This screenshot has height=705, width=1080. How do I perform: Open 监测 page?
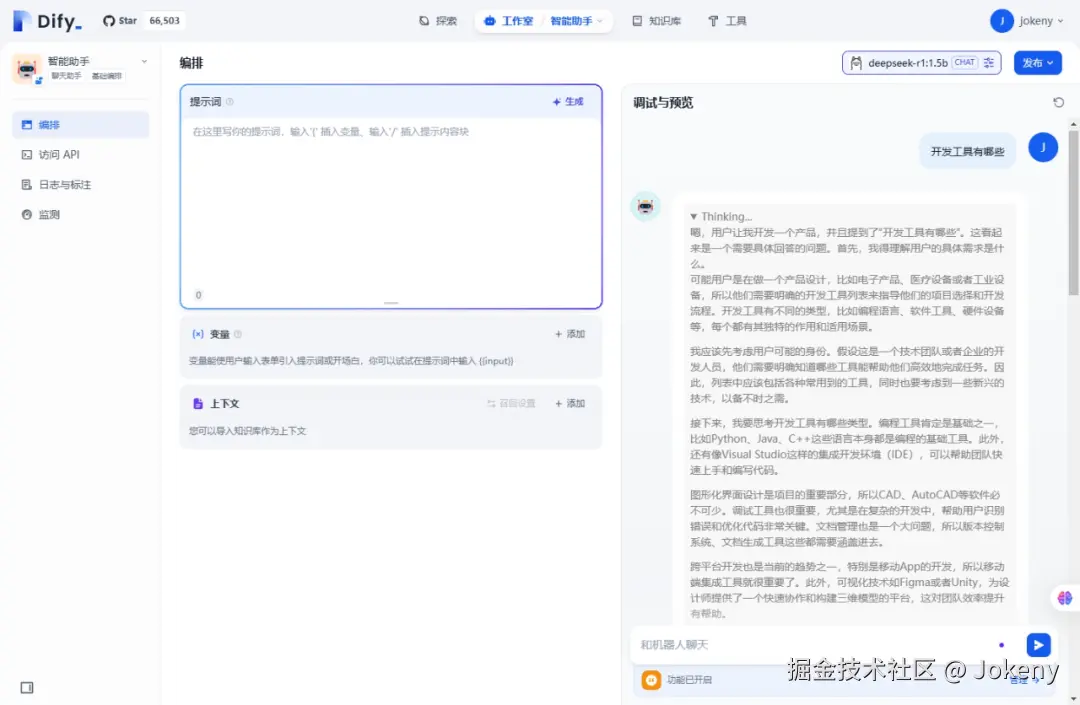(81, 215)
